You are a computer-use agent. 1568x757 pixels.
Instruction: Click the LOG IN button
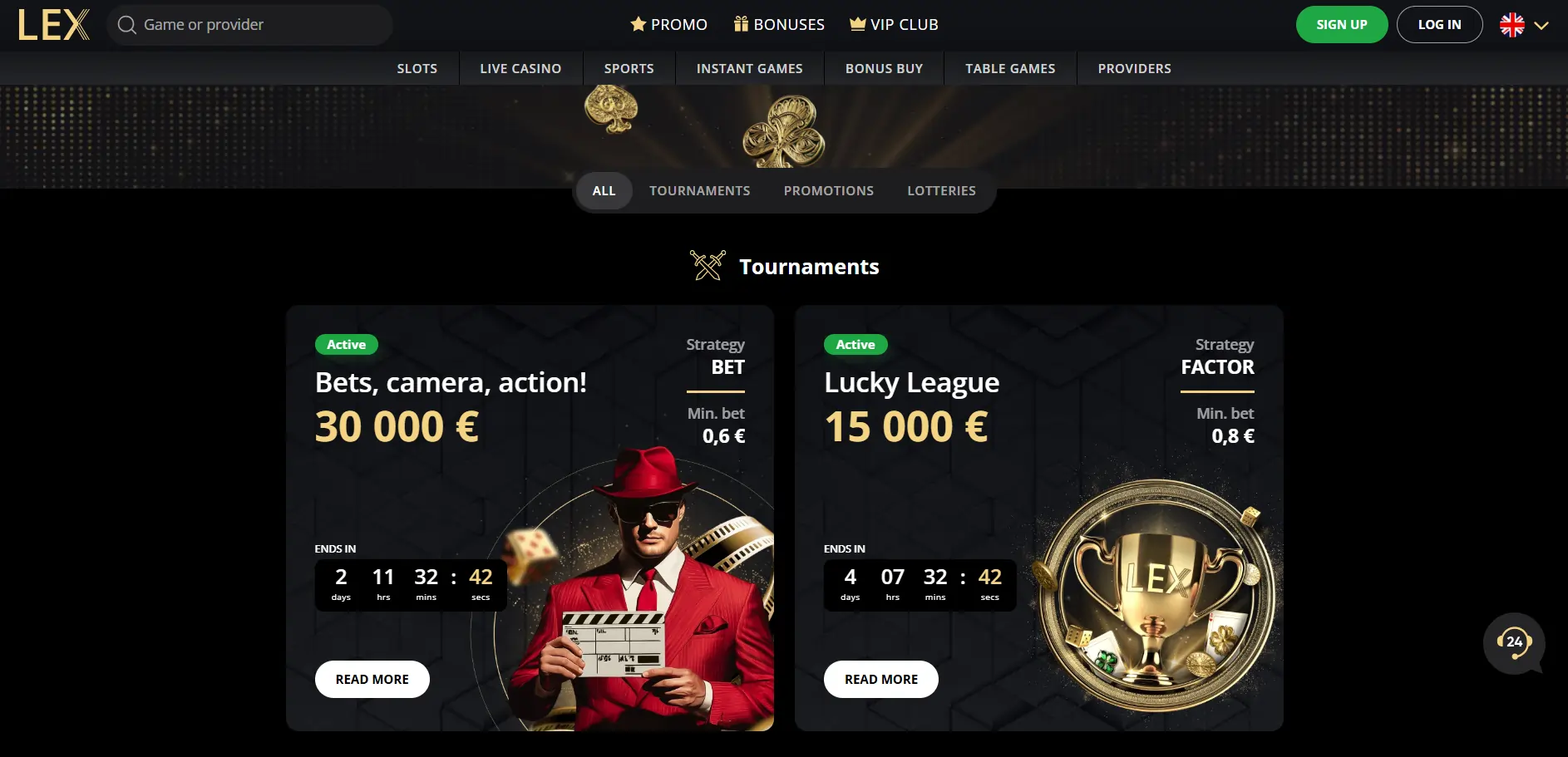tap(1439, 25)
